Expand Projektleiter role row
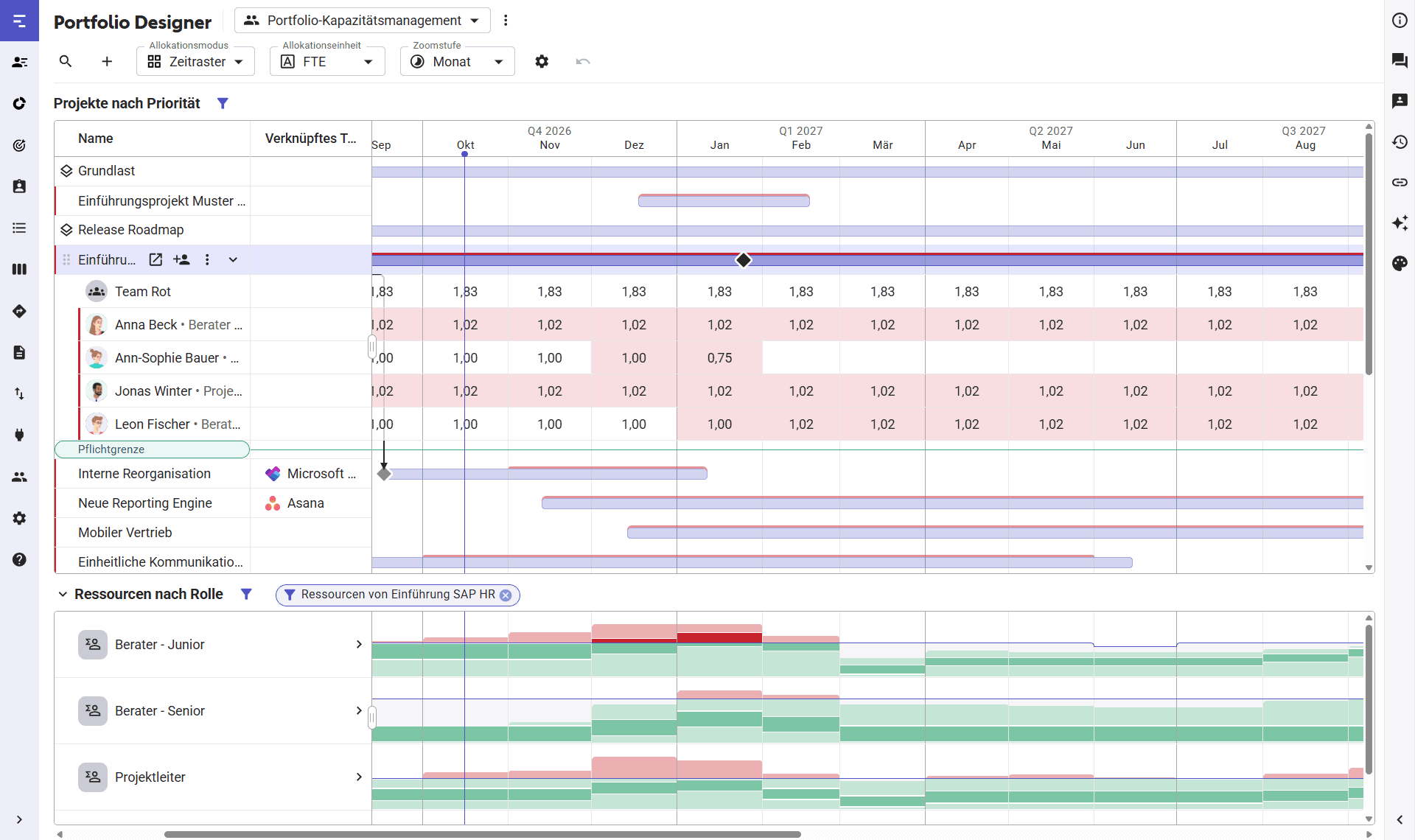Image resolution: width=1415 pixels, height=840 pixels. pyautogui.click(x=359, y=777)
